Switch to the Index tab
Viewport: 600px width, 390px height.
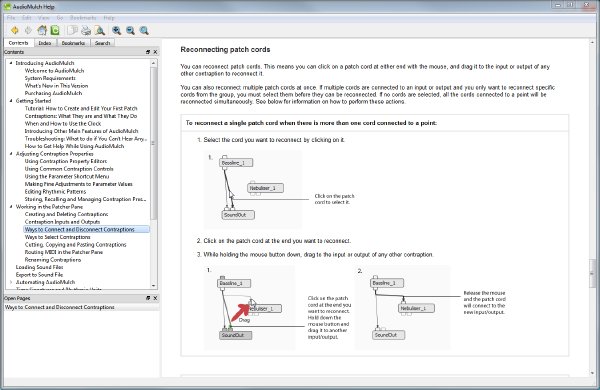pos(45,43)
